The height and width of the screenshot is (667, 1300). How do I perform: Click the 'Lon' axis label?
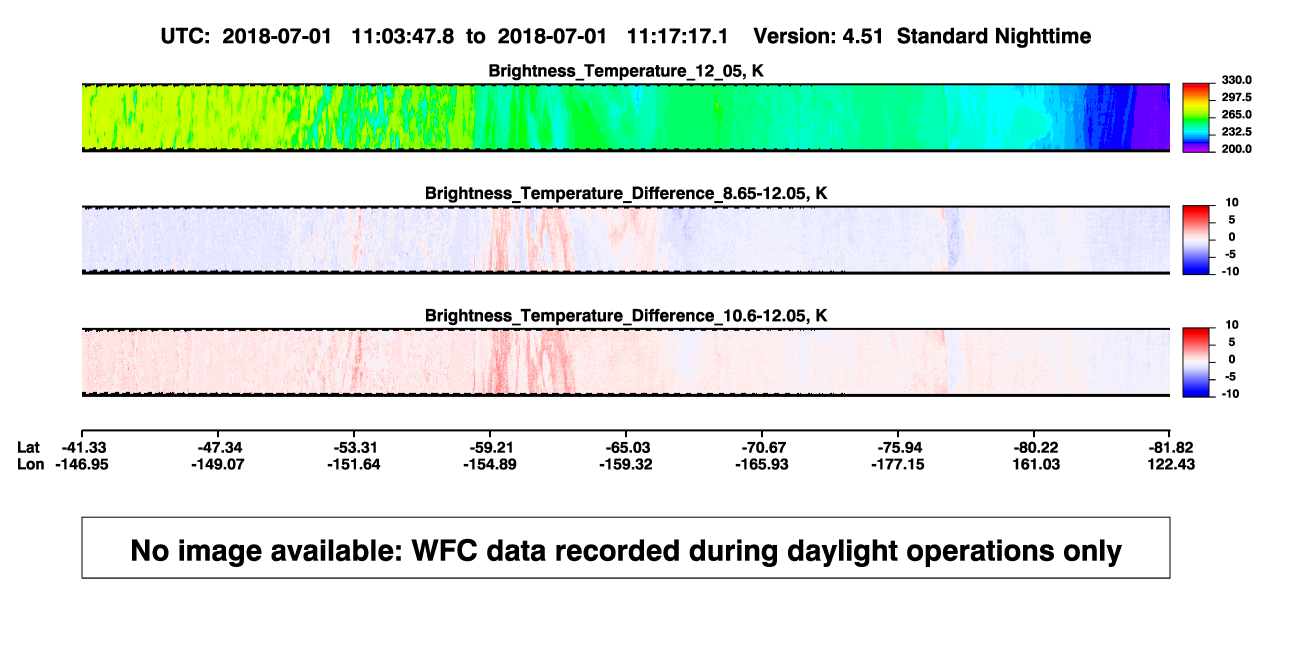coord(30,464)
